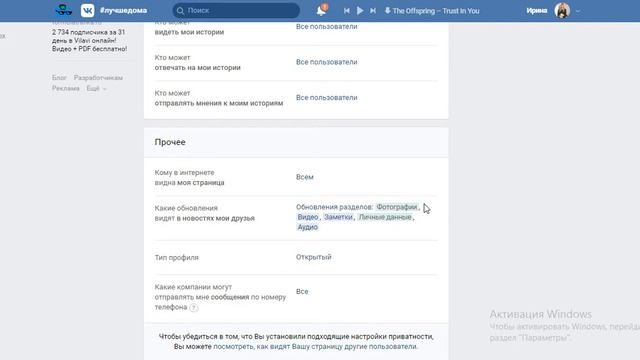
Task: Click the VK logo icon
Action: pyautogui.click(x=87, y=11)
